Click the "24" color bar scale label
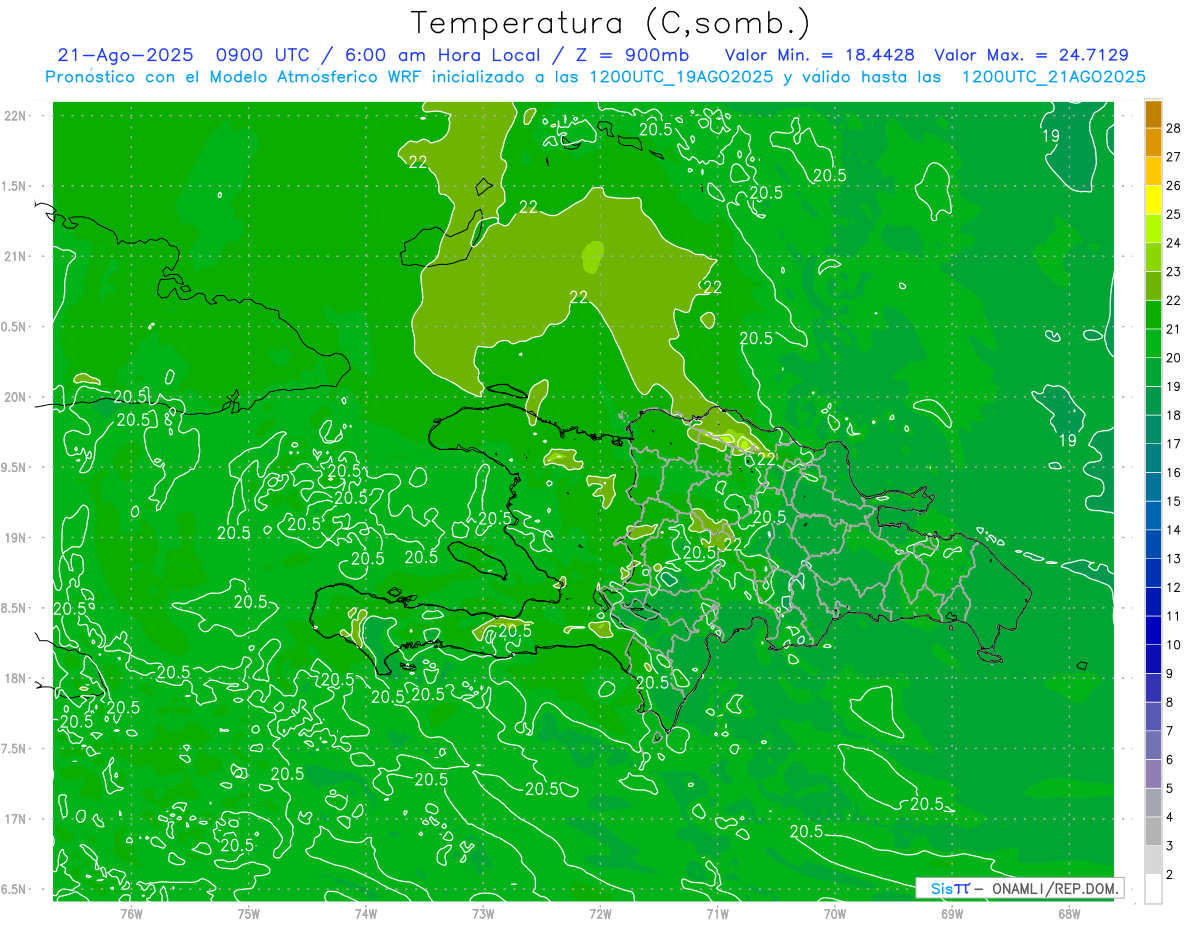 [x=1174, y=243]
